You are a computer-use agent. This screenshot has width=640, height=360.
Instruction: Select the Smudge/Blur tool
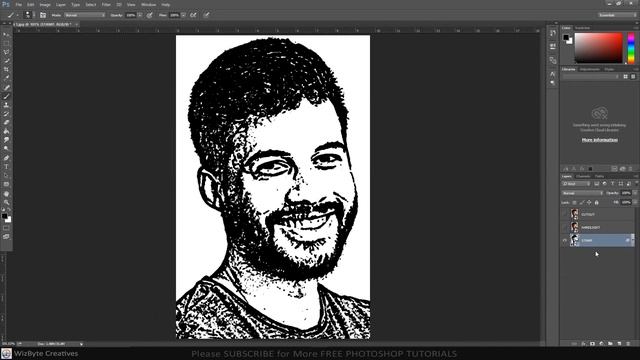pyautogui.click(x=6, y=140)
